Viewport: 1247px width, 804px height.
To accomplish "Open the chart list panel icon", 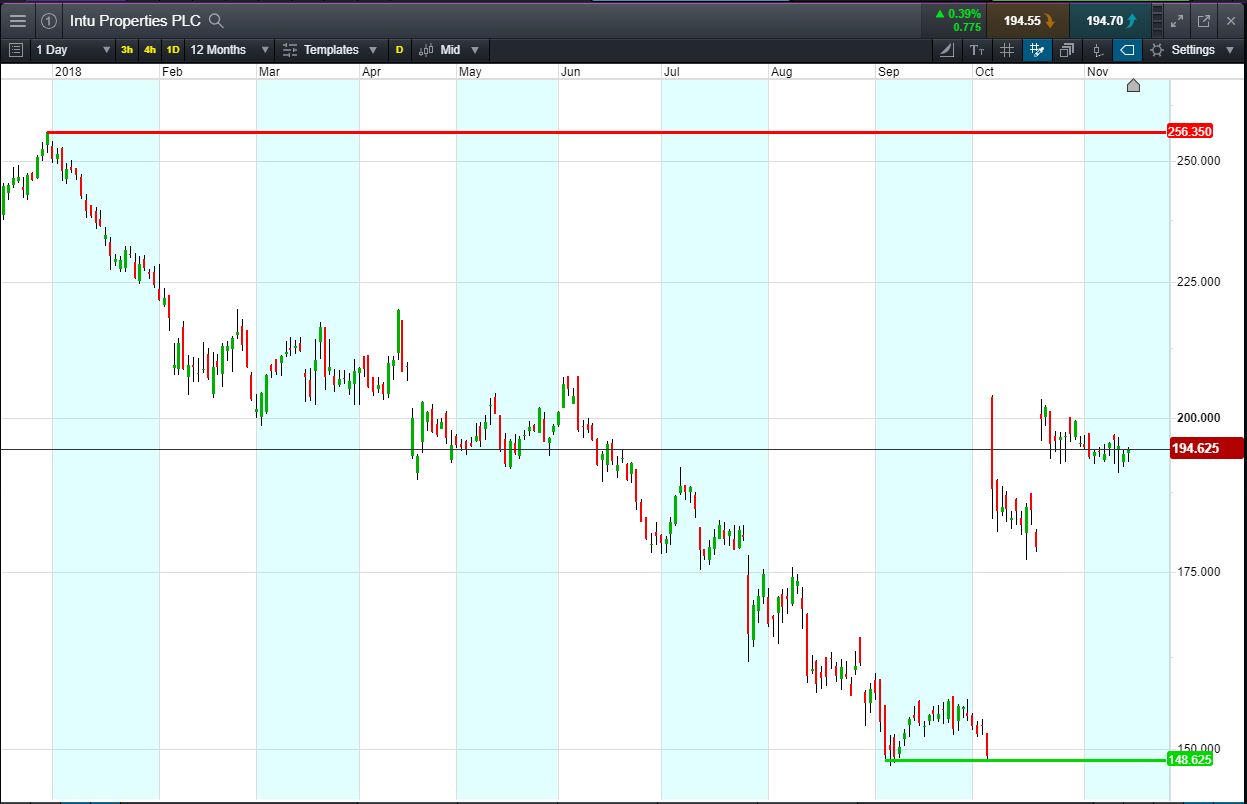I will pos(16,49).
